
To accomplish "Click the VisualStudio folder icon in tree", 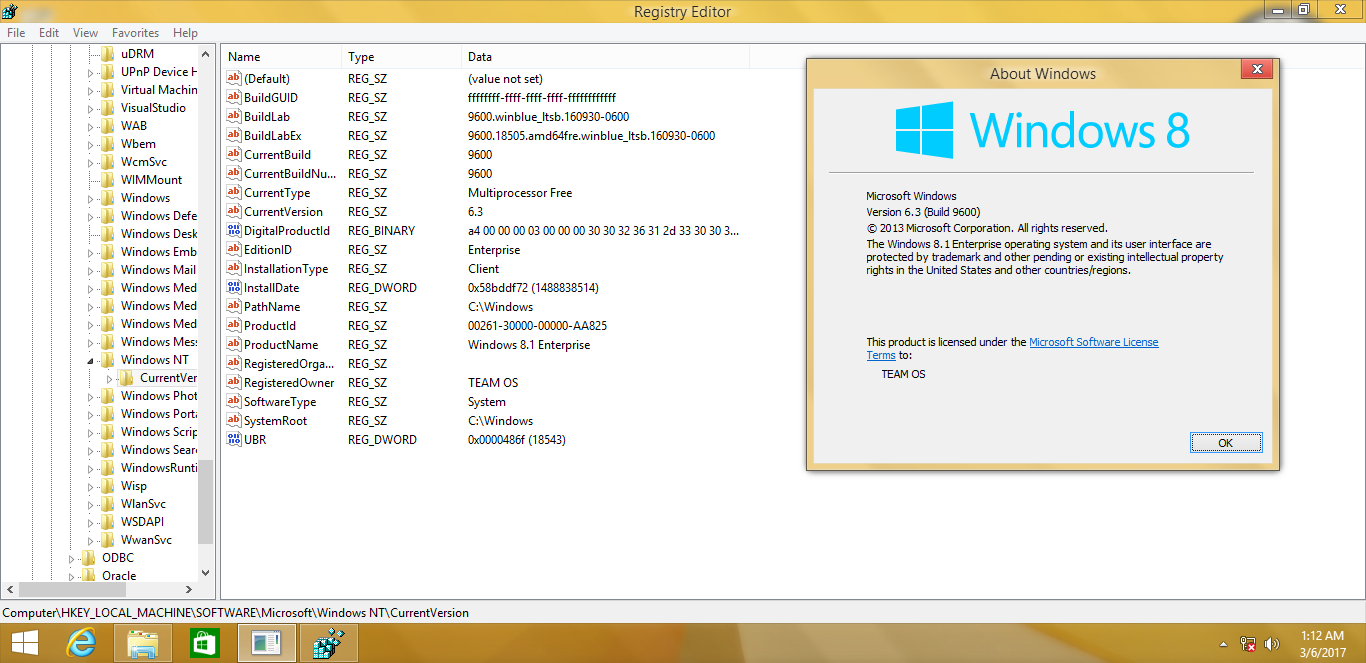I will click(x=107, y=108).
